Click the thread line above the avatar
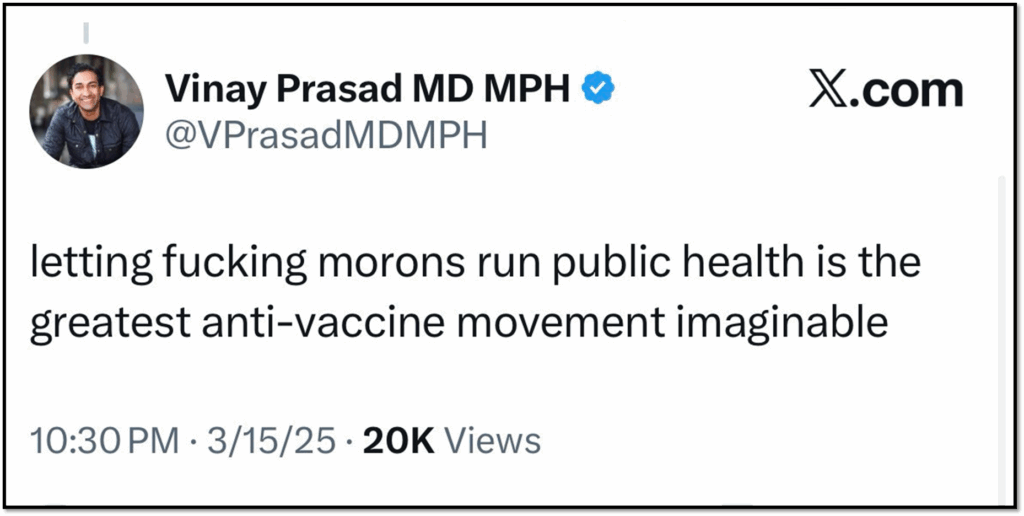This screenshot has width=1024, height=516. point(86,33)
